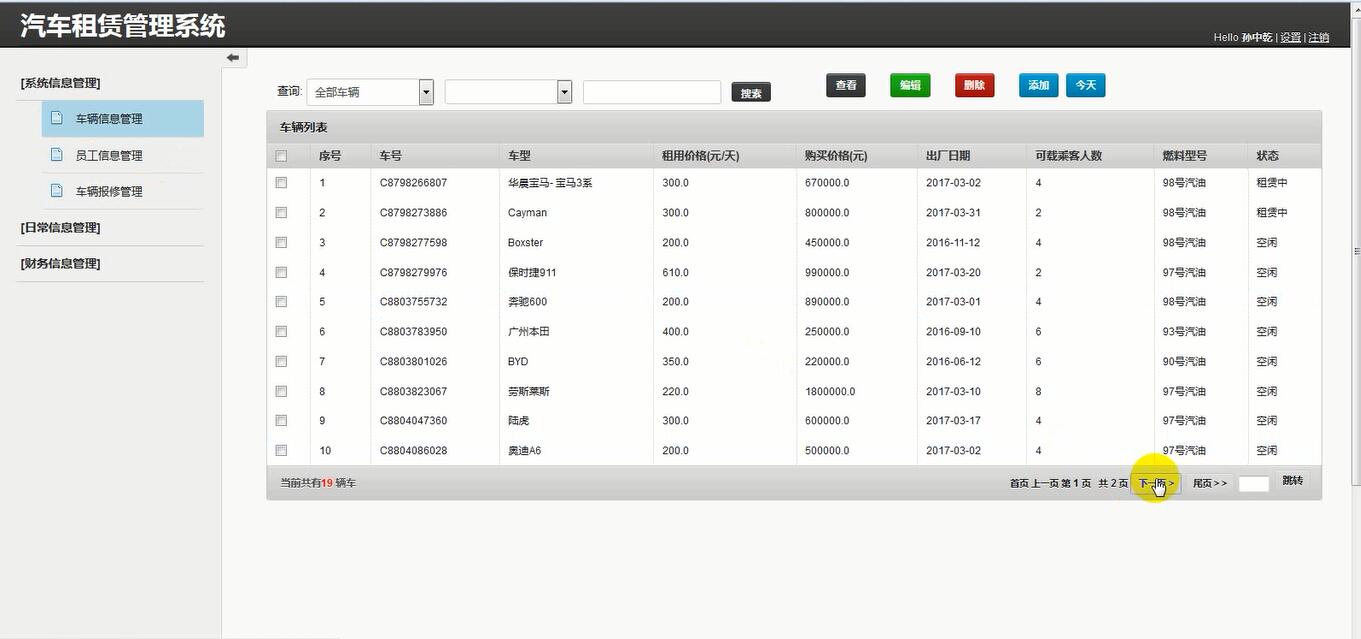Focus the page number jump field
1361x639 pixels.
pyautogui.click(x=1254, y=484)
